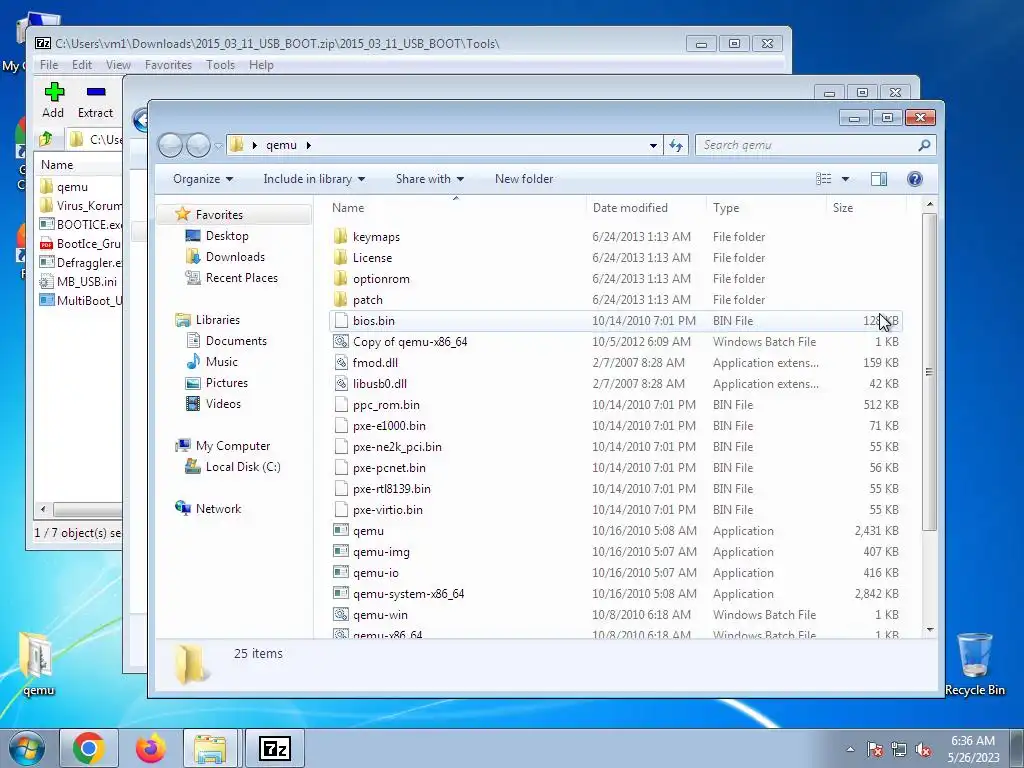
Task: Open the Organize dropdown menu
Action: 202,179
